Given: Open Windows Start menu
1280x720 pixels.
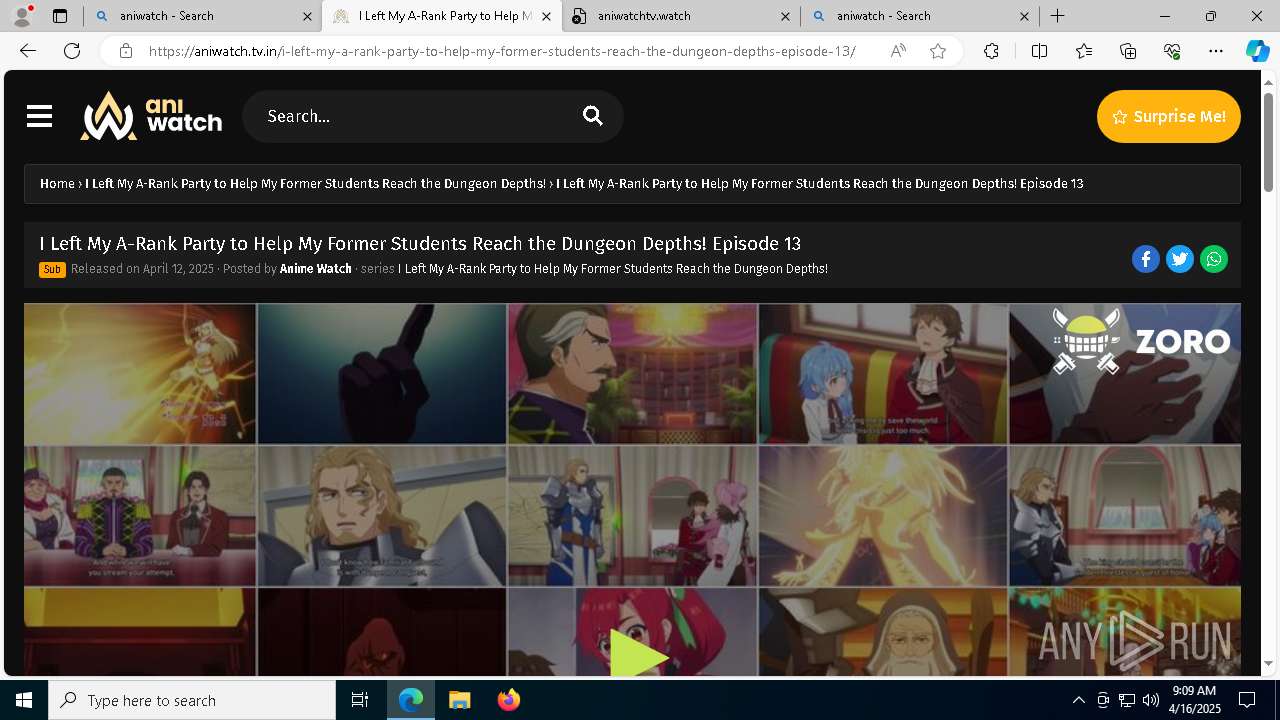Looking at the screenshot, I should coord(24,700).
